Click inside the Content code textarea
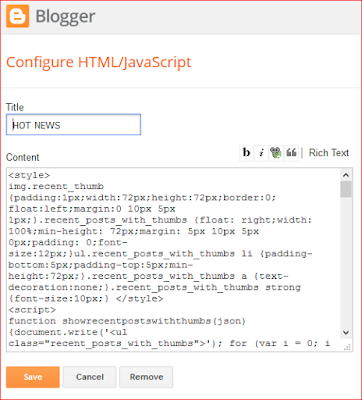 point(173,260)
